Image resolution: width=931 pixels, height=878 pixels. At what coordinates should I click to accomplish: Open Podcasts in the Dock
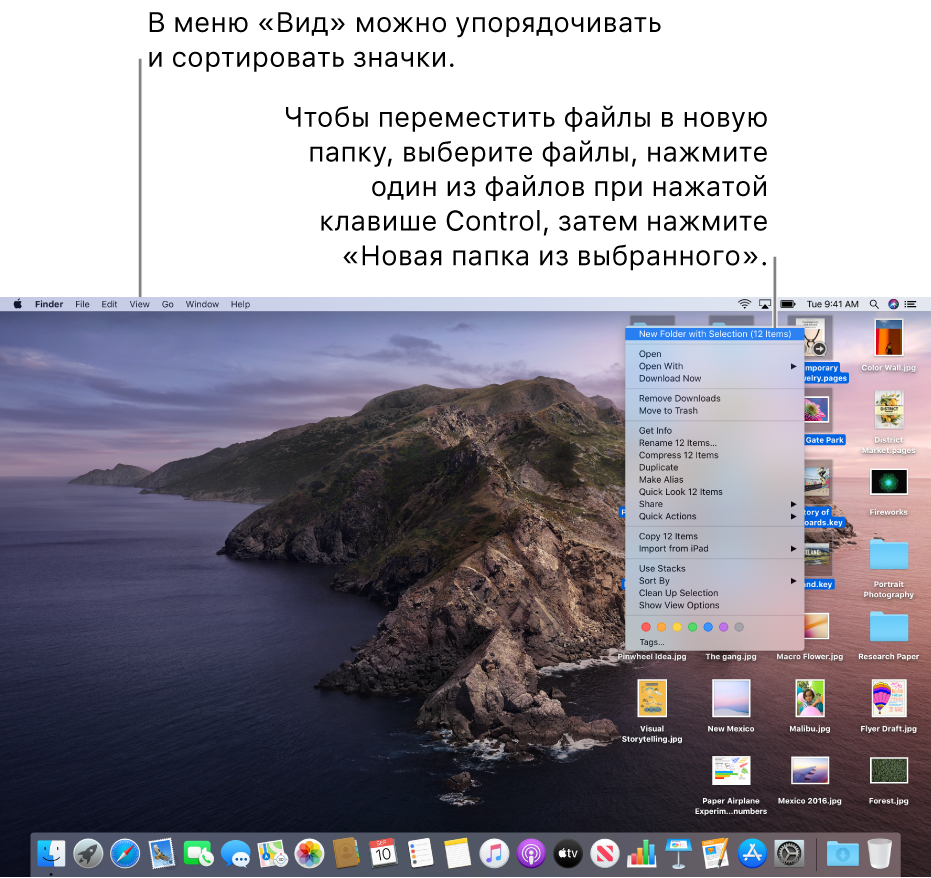point(531,854)
